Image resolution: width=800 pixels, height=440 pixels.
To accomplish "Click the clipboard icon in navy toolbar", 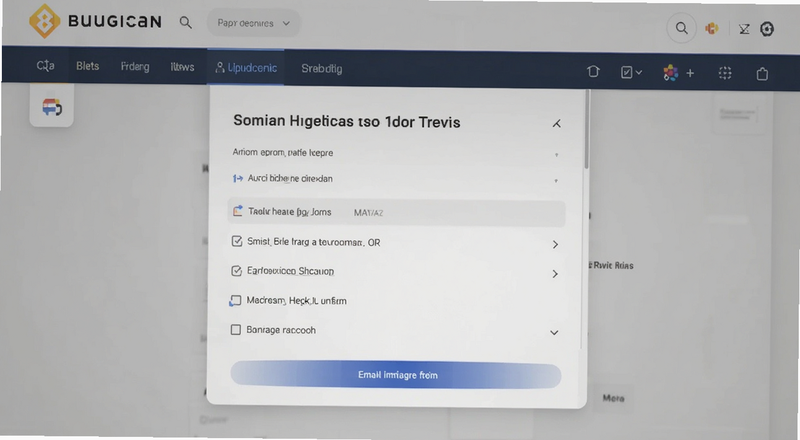I will pyautogui.click(x=762, y=74).
